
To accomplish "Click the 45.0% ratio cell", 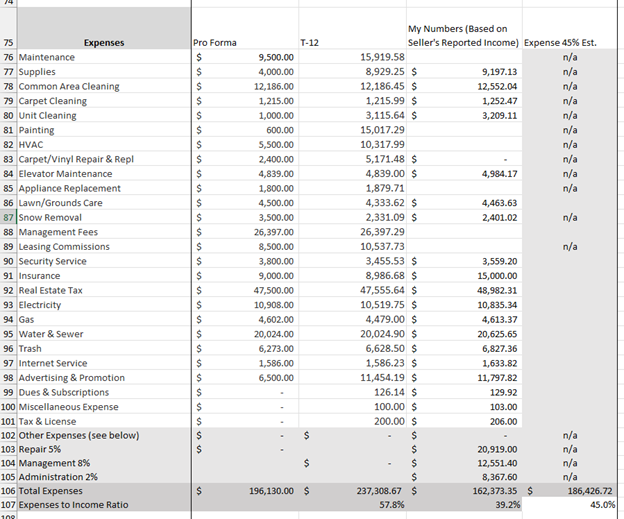I will pos(570,505).
